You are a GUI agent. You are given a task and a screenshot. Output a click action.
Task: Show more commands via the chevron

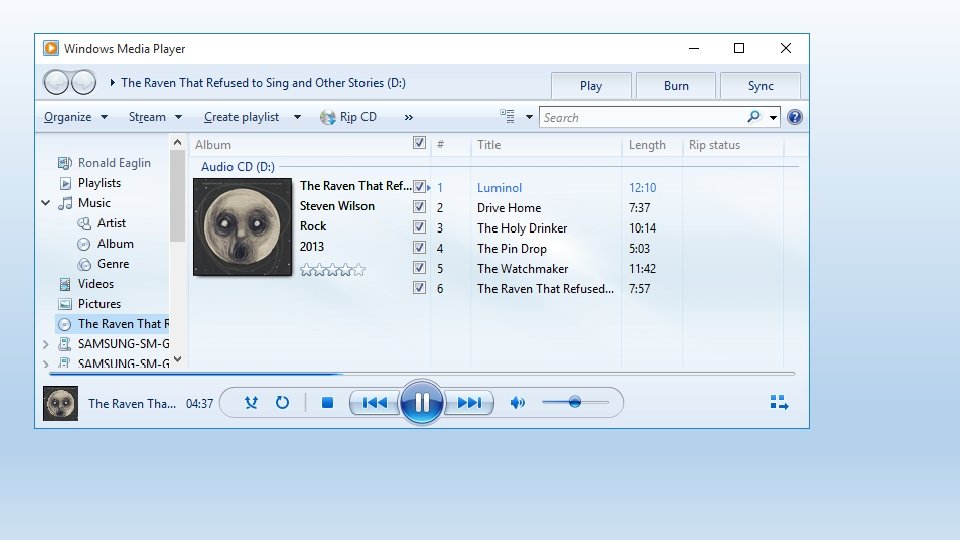click(408, 118)
